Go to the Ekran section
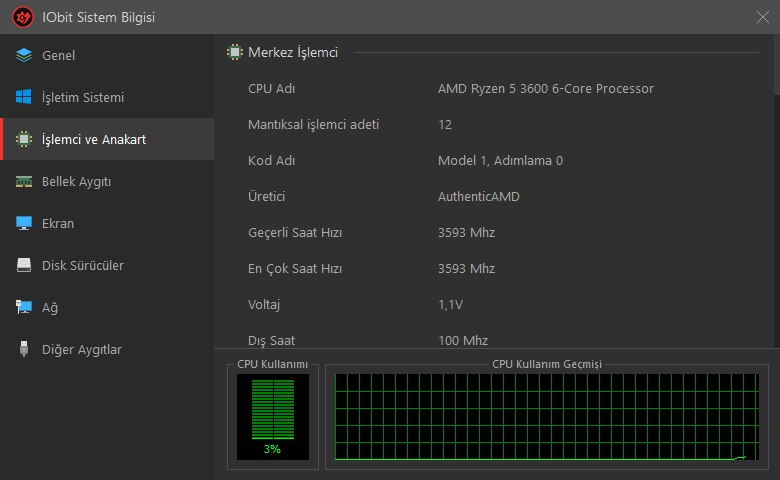This screenshot has height=480, width=780. 107,223
